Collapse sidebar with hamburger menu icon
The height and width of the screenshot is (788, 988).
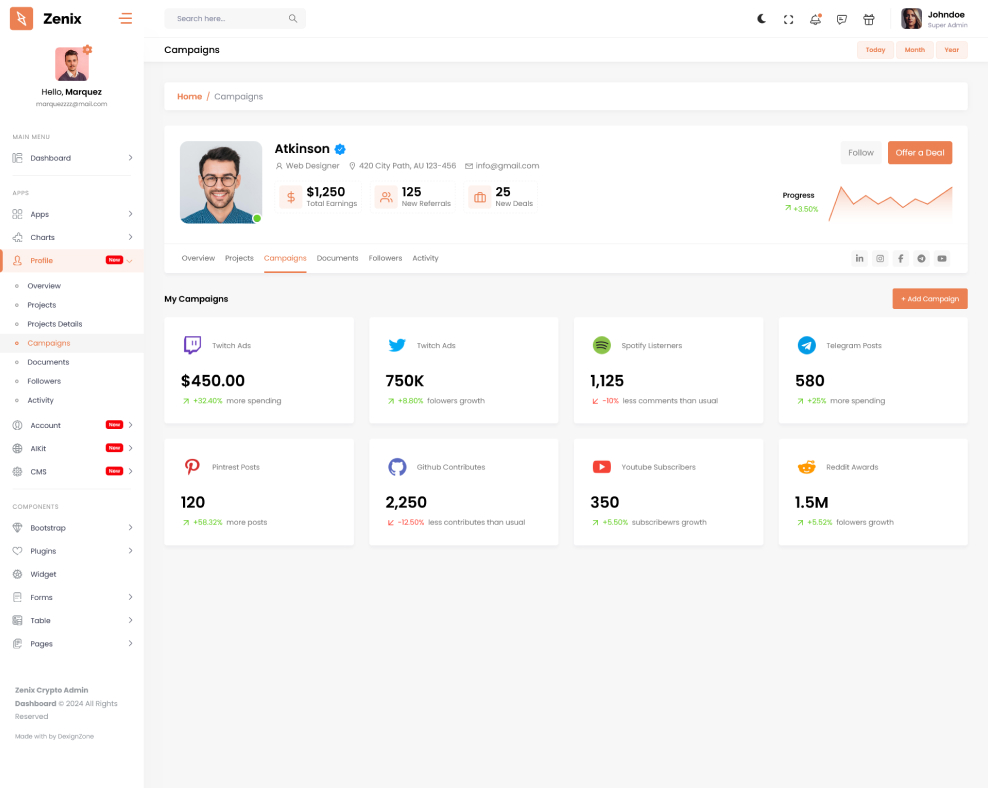pyautogui.click(x=125, y=18)
